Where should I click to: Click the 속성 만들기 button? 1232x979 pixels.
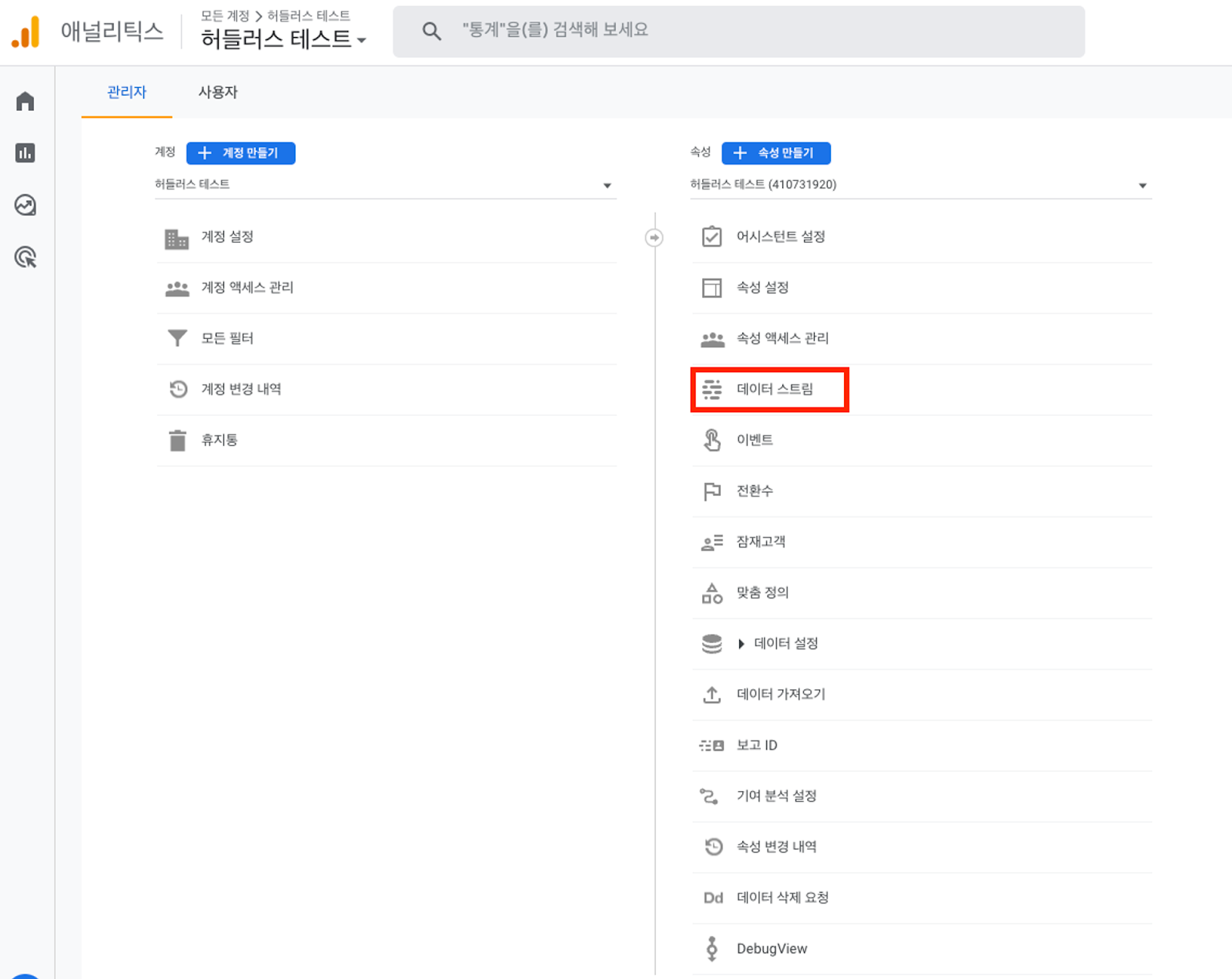(776, 153)
